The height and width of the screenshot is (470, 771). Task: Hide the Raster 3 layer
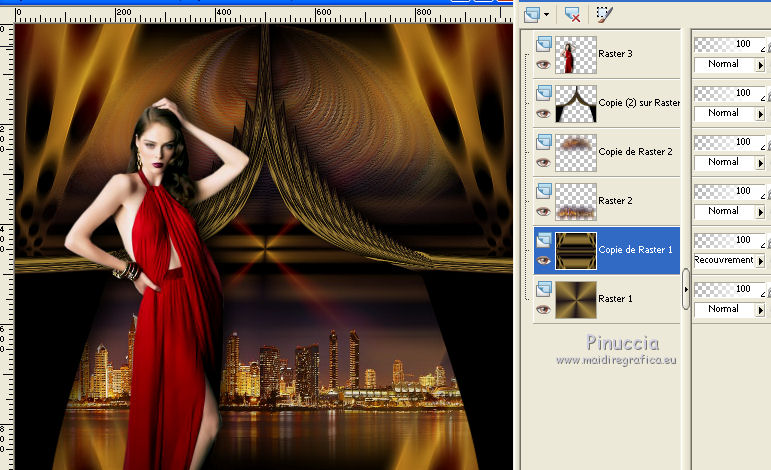point(543,64)
